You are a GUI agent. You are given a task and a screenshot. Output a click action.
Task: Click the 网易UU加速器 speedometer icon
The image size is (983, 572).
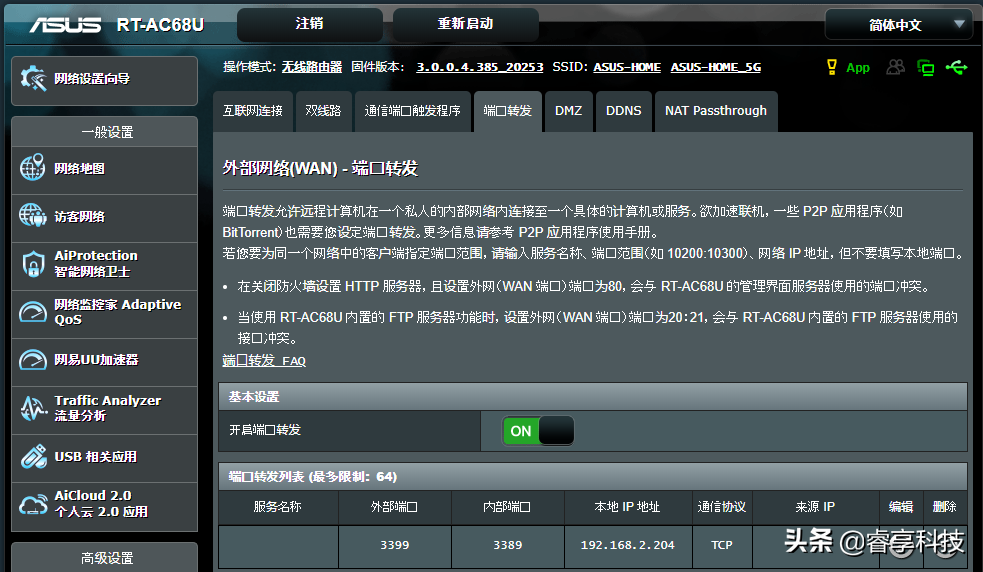coord(33,360)
